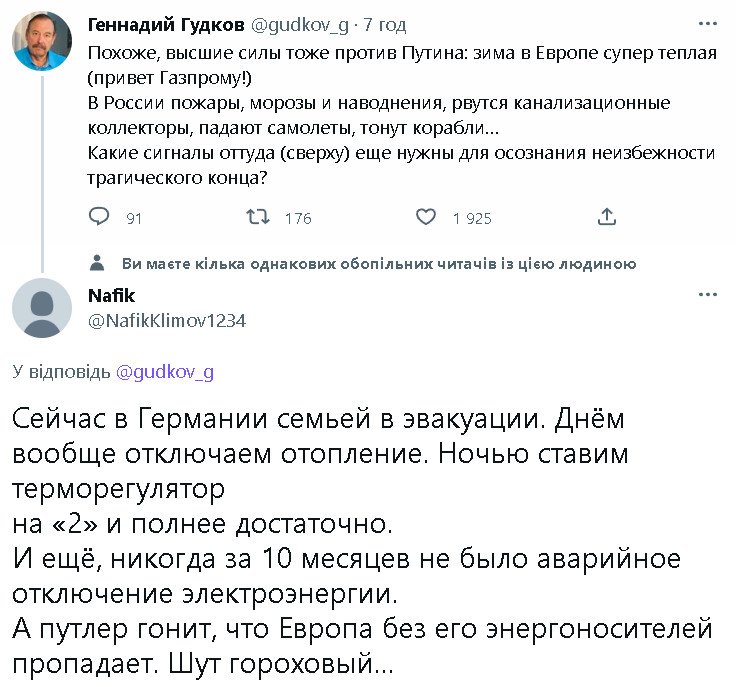Click the Nafik display name
The width and height of the screenshot is (736, 687).
pos(111,295)
